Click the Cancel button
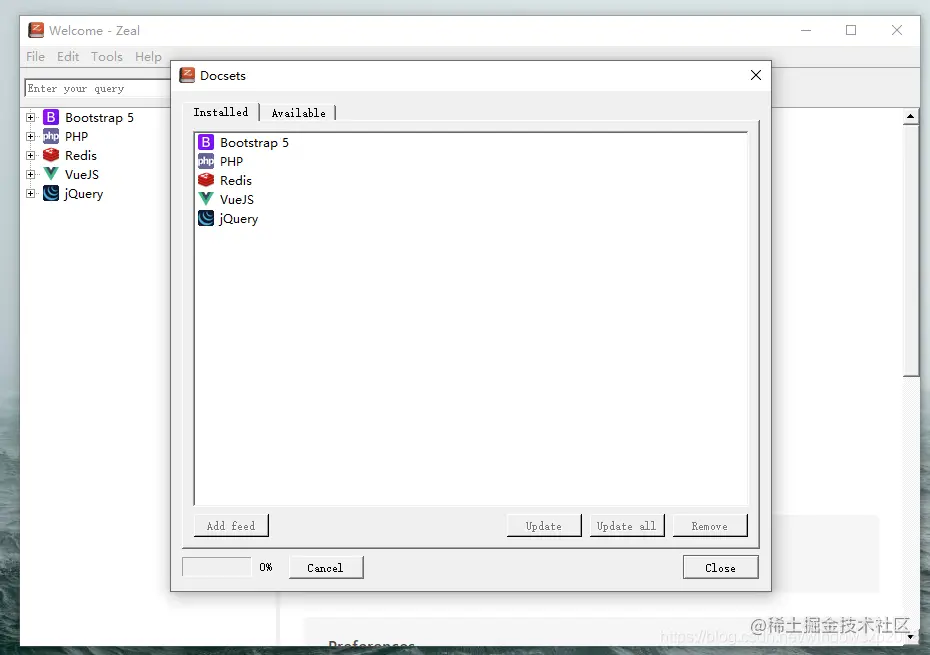 [x=326, y=567]
